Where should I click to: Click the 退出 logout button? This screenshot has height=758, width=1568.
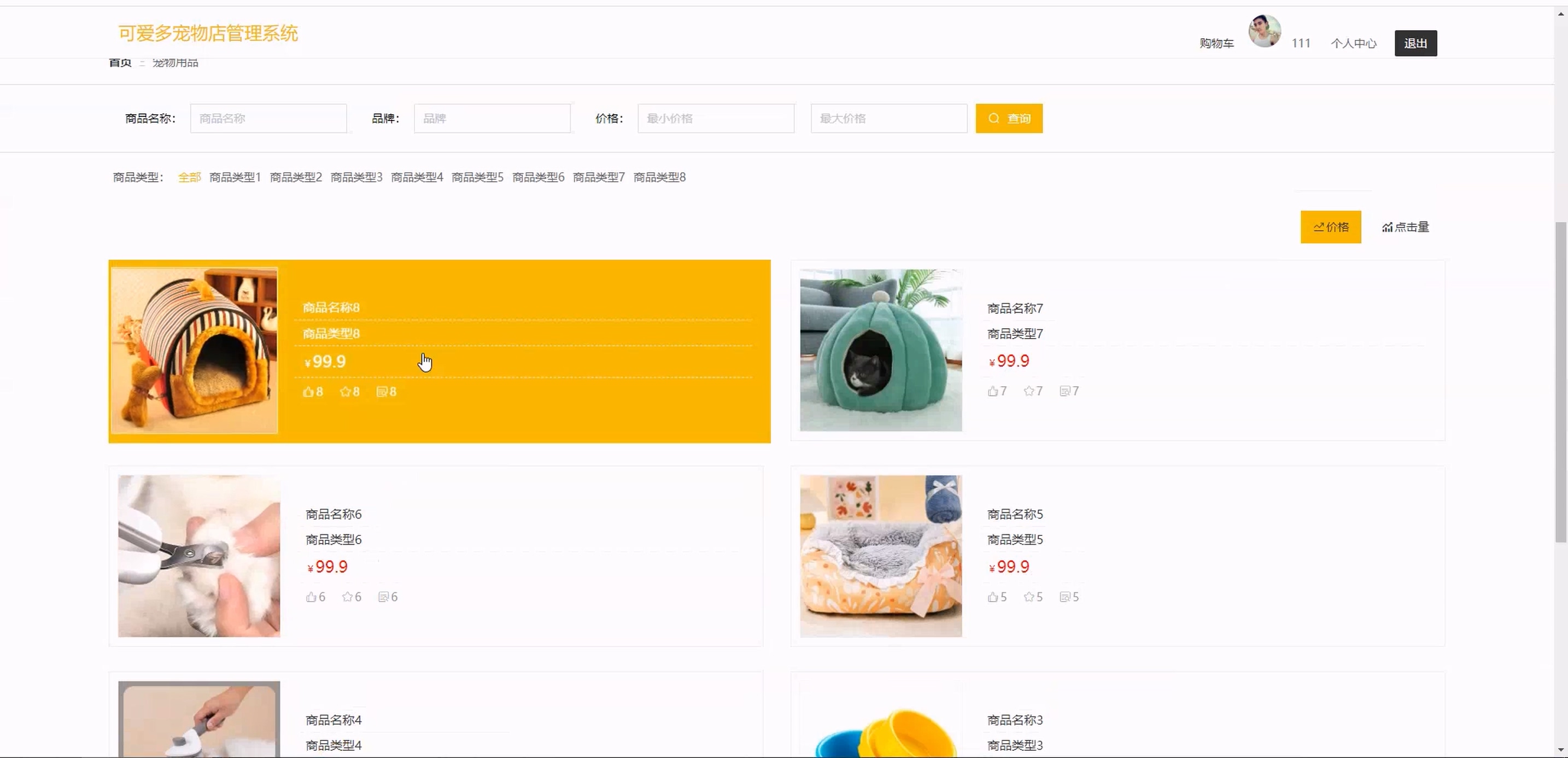pos(1415,43)
